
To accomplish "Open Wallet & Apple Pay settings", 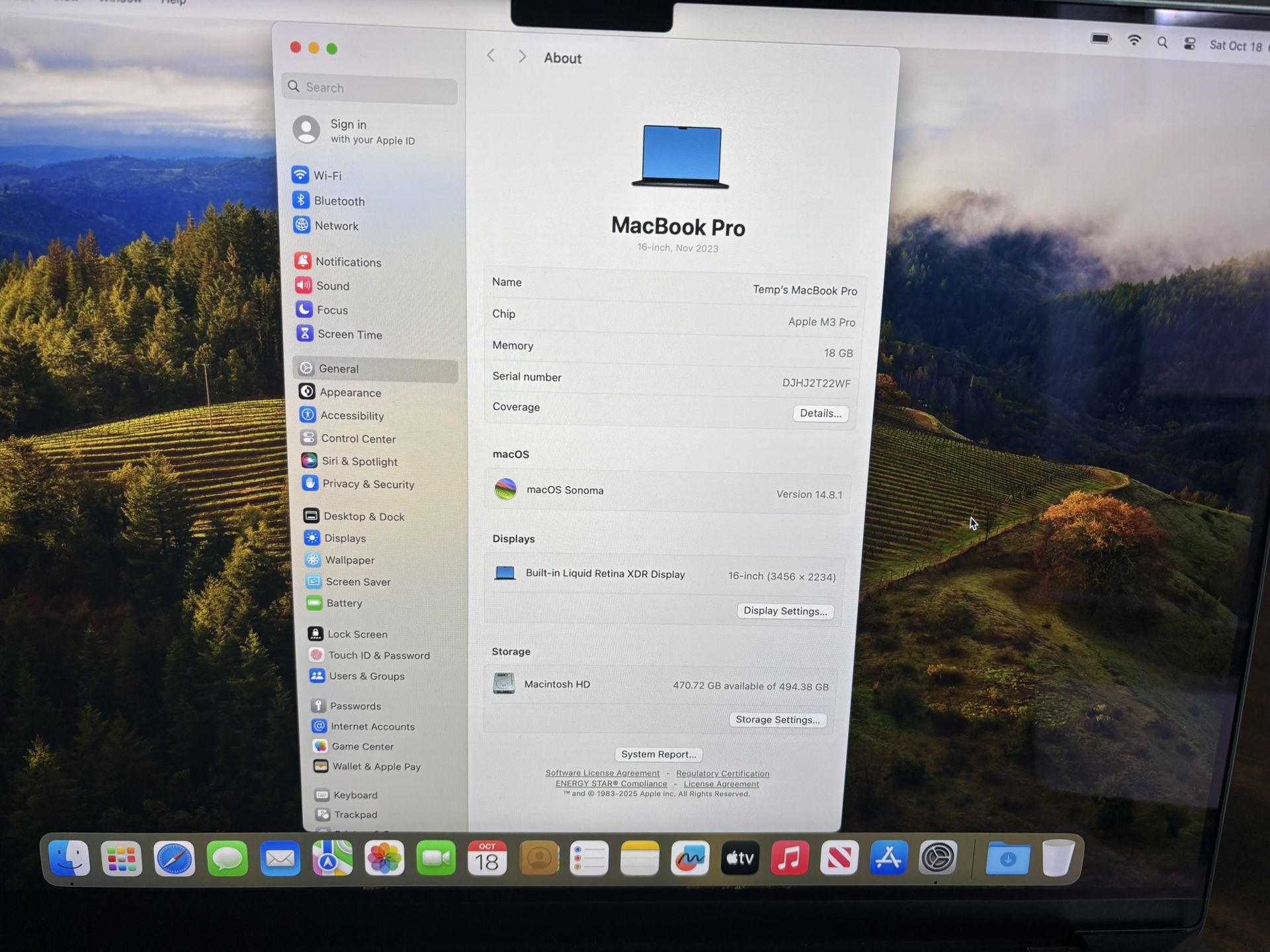I will click(x=376, y=766).
